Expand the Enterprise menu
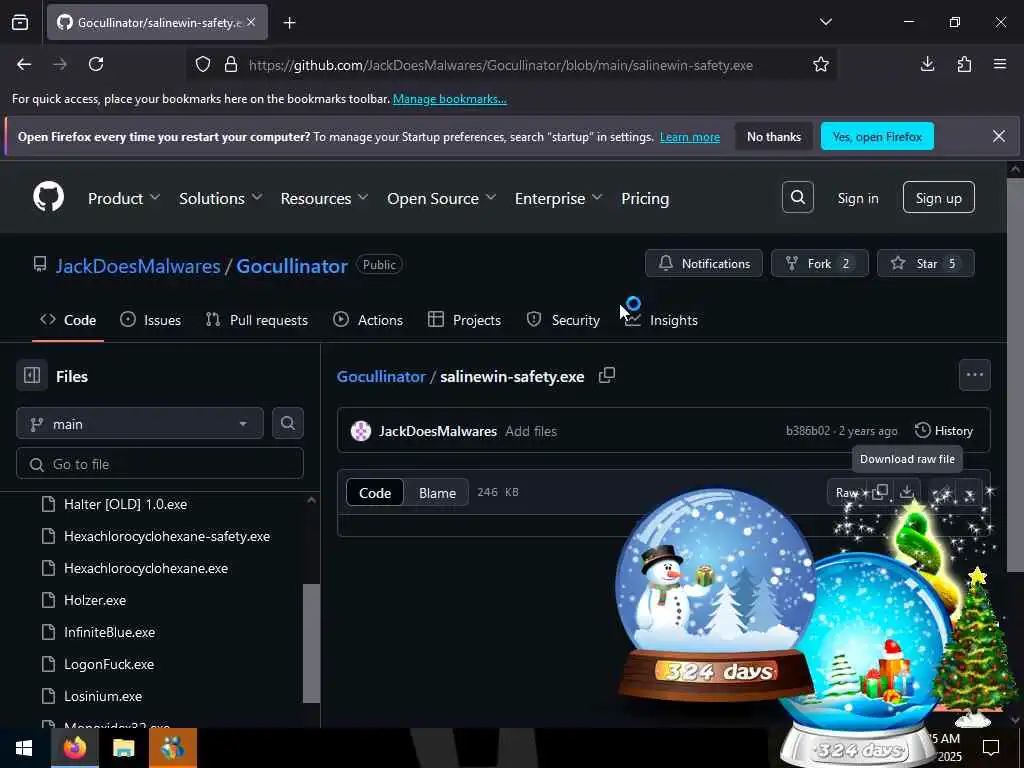This screenshot has height=768, width=1024. (558, 199)
